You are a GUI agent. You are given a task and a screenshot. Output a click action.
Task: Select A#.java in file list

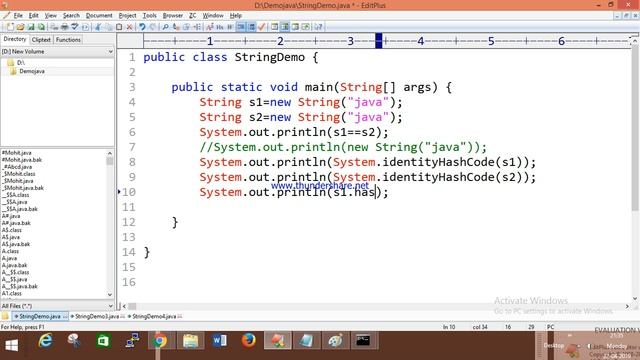pos(11,216)
